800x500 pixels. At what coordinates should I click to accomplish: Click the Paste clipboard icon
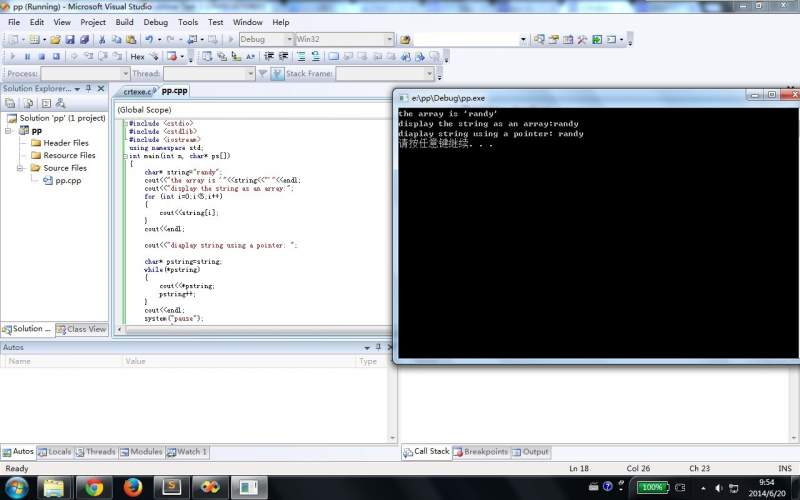point(131,40)
